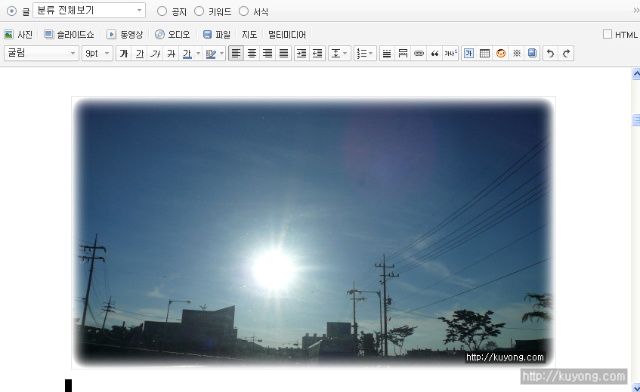Viewport: 640px width, 392px height.
Task: Insert a horizontal divider line
Action: (387, 53)
